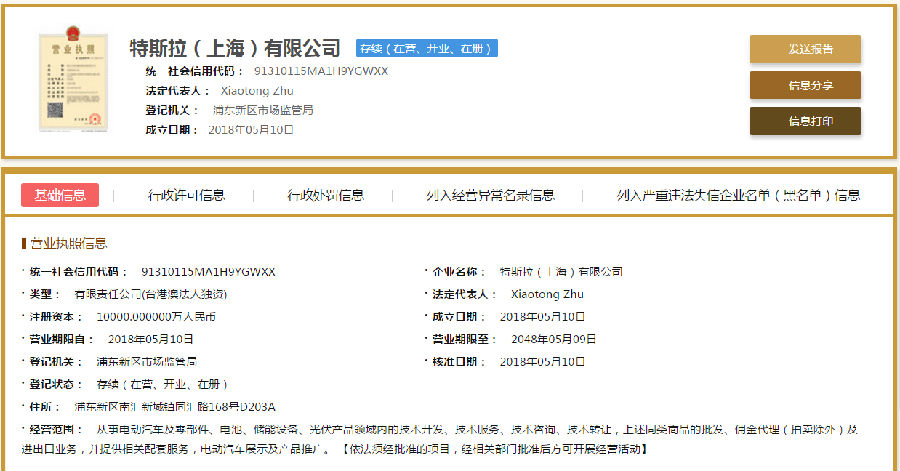Click 登记机关 value in license info section
The height and width of the screenshot is (471, 900).
(x=146, y=361)
